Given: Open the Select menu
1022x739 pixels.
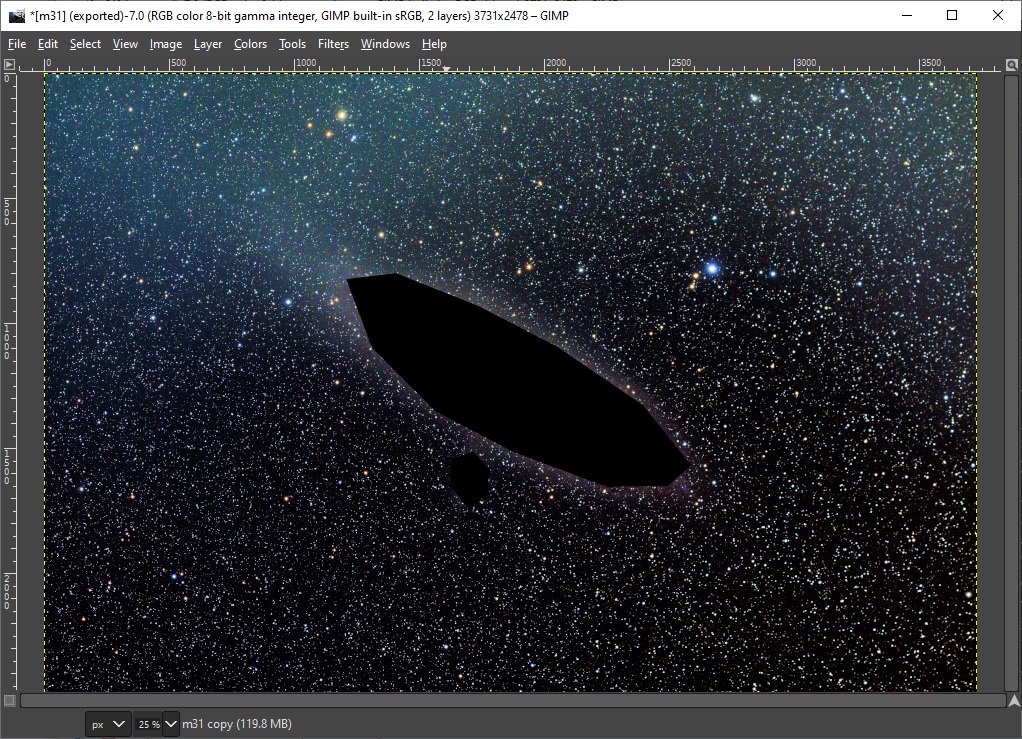Looking at the screenshot, I should pyautogui.click(x=85, y=44).
